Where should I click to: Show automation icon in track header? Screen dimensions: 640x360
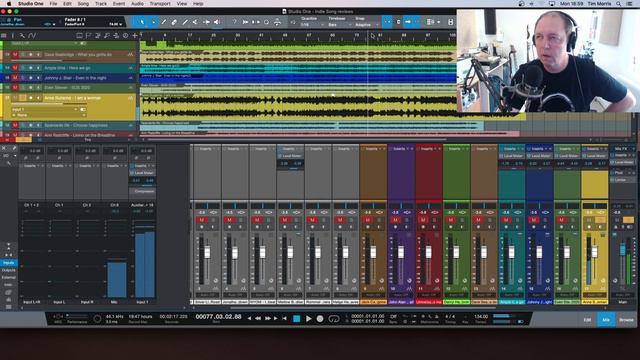[32, 36]
